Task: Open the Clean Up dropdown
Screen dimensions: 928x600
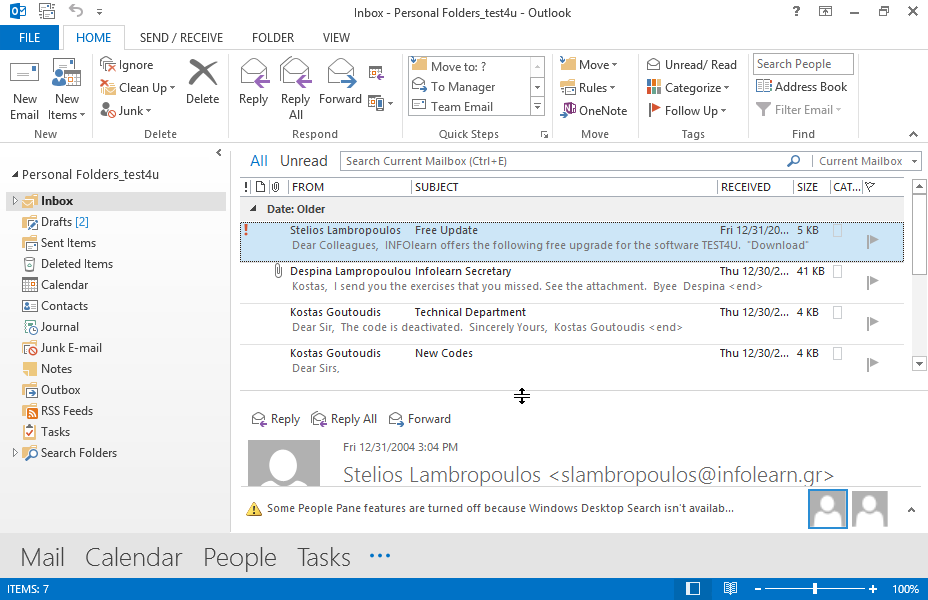Action: (138, 88)
